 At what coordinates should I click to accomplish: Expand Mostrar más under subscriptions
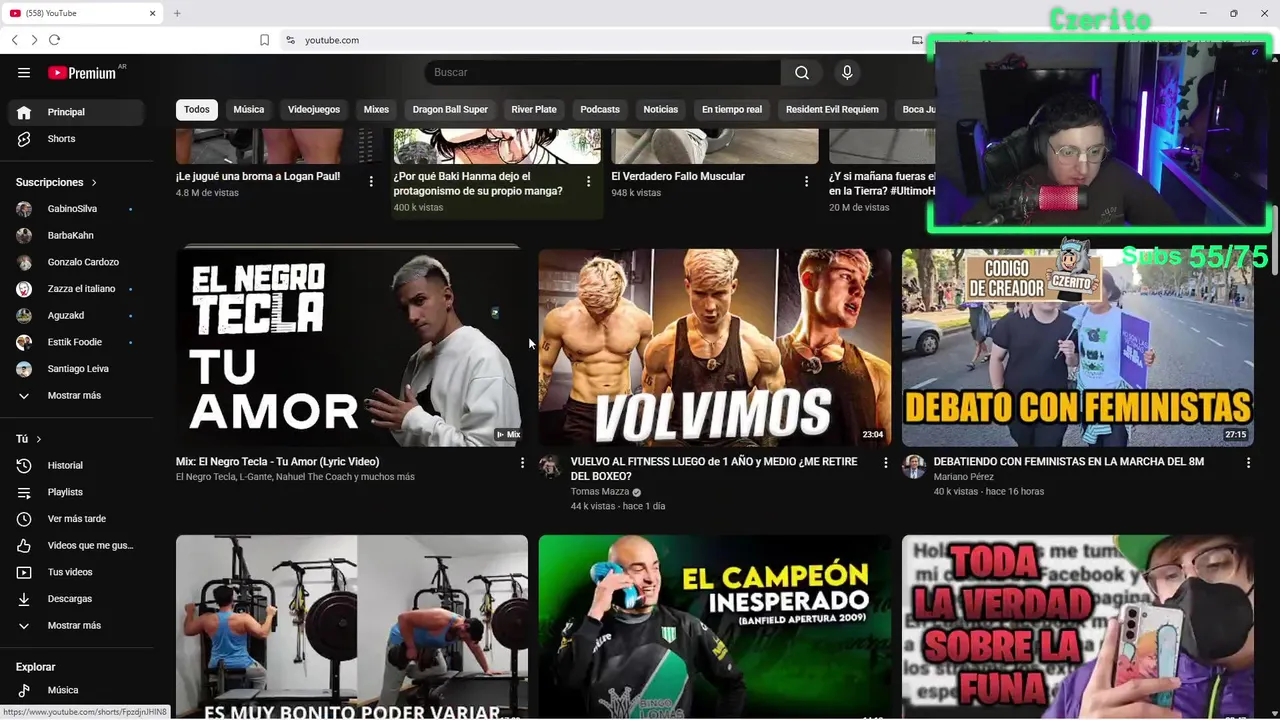pyautogui.click(x=75, y=396)
